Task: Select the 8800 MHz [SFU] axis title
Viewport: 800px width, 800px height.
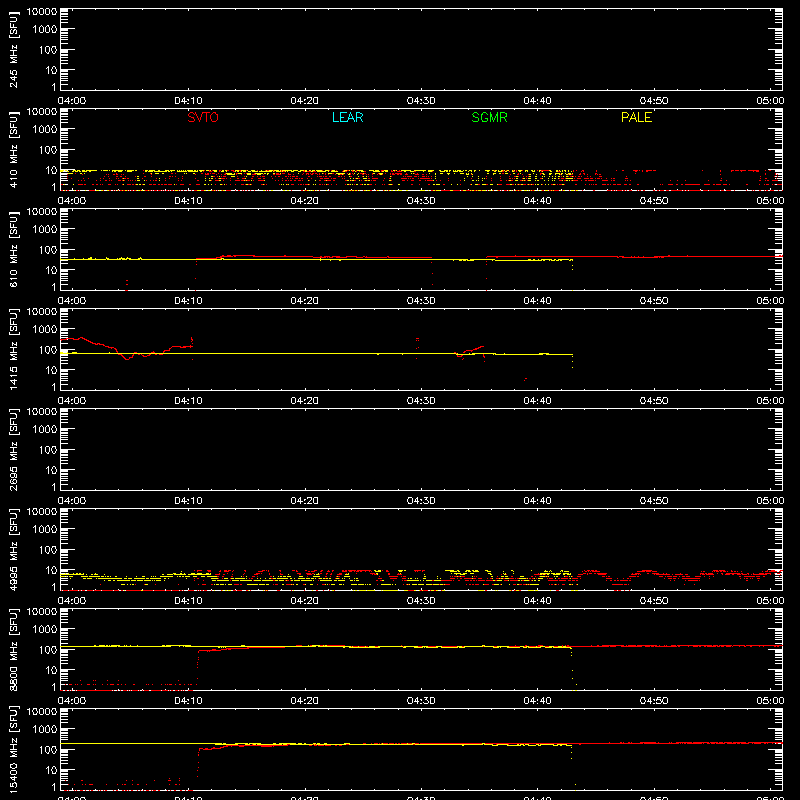Action: pyautogui.click(x=14, y=649)
